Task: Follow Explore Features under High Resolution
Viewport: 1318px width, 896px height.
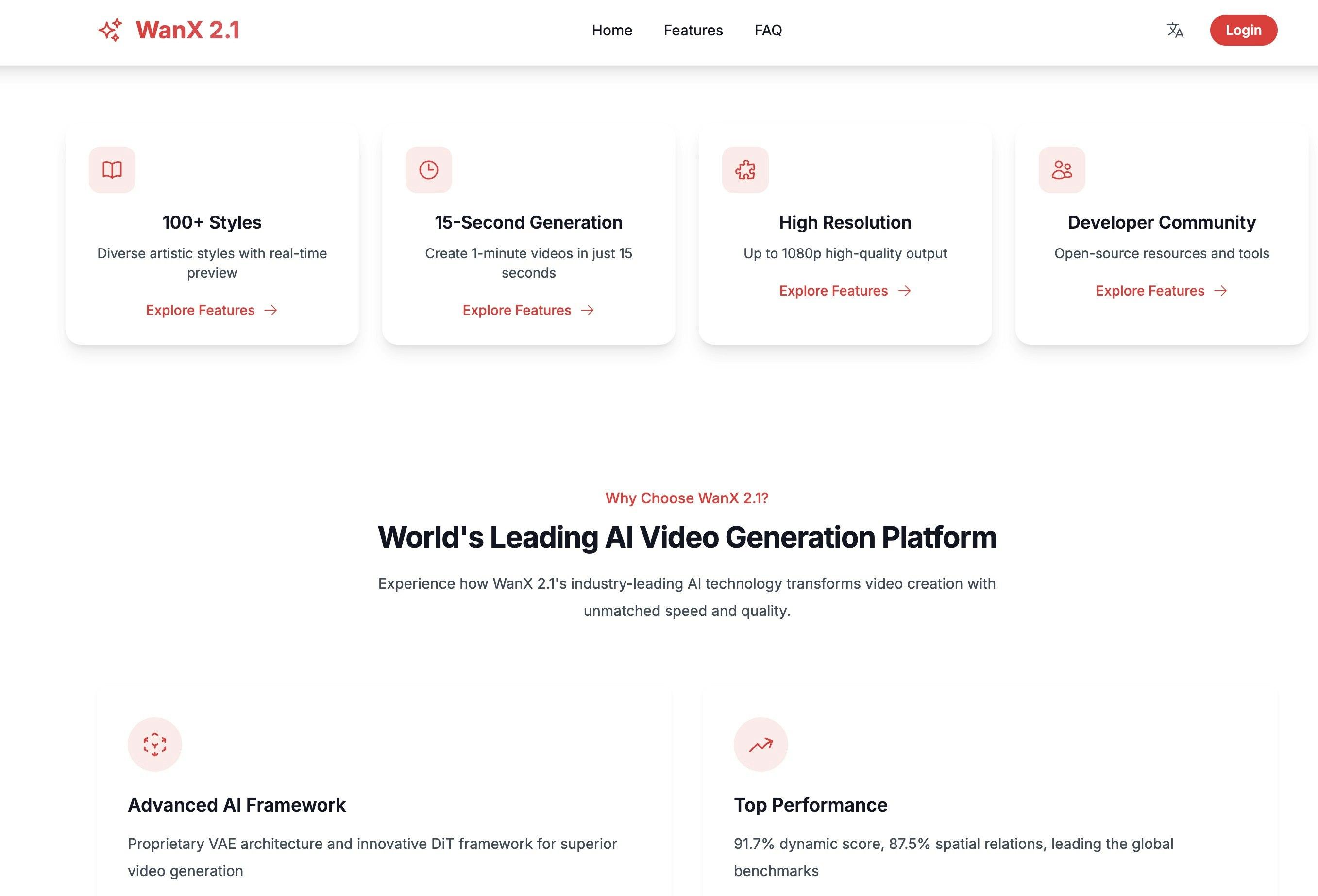Action: coord(833,291)
